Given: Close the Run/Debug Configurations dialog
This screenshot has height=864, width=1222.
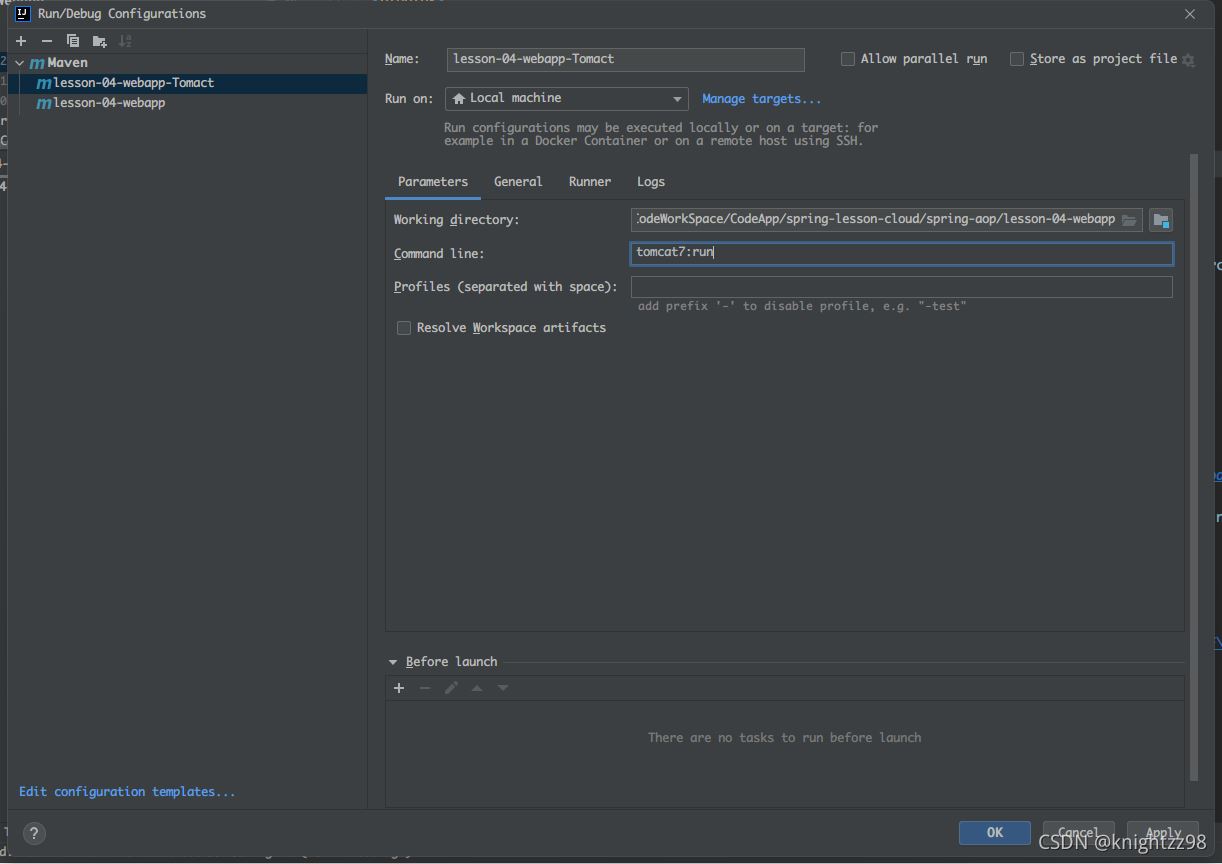Looking at the screenshot, I should tap(1190, 14).
